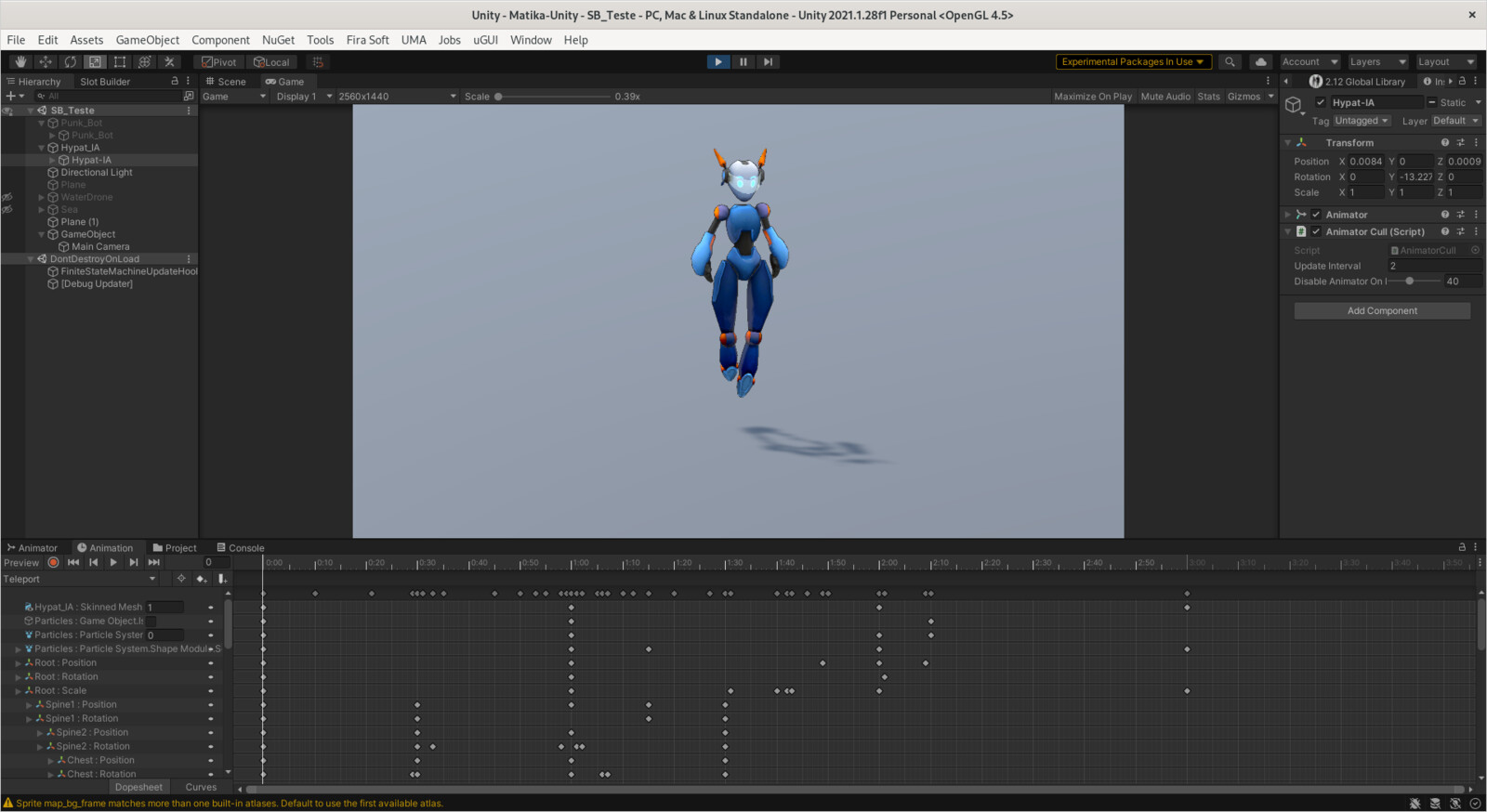Viewport: 1487px width, 812px height.
Task: Open Animator Cull script context menu
Action: pos(1476,232)
